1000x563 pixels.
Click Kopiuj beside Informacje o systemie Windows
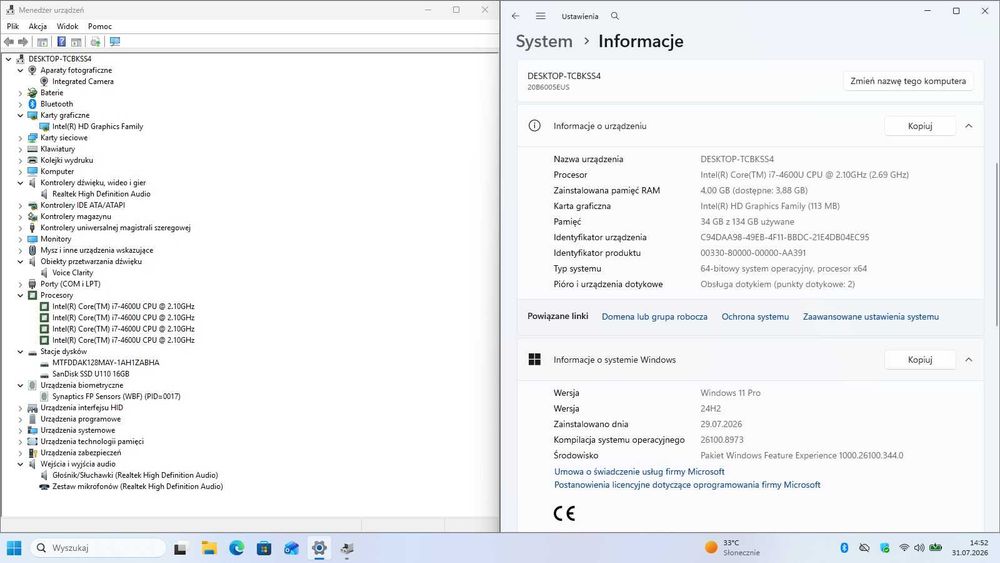click(x=920, y=360)
